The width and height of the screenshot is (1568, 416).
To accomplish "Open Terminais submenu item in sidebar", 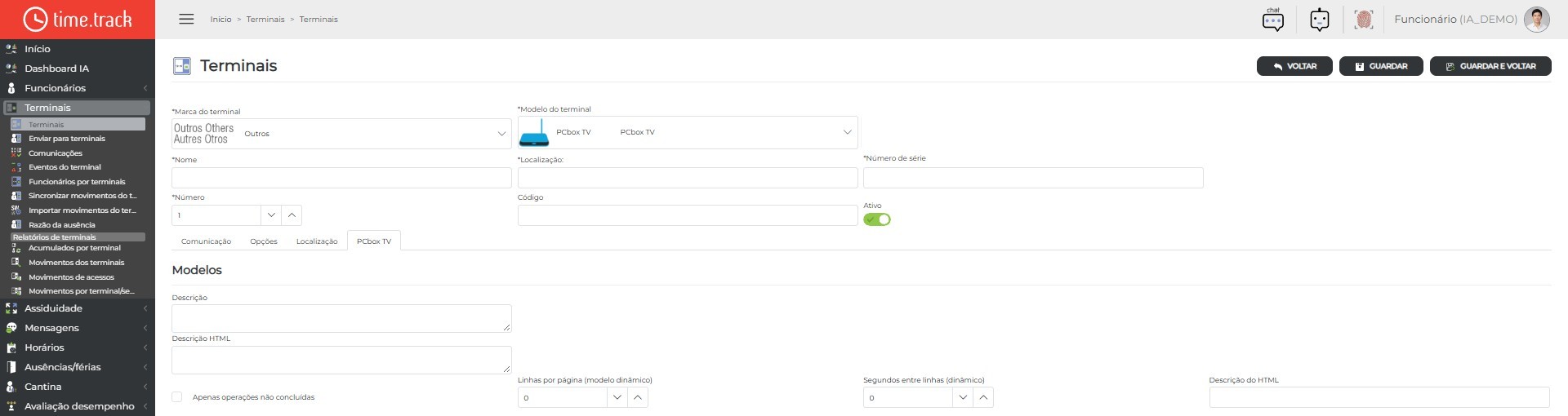I will pyautogui.click(x=78, y=124).
